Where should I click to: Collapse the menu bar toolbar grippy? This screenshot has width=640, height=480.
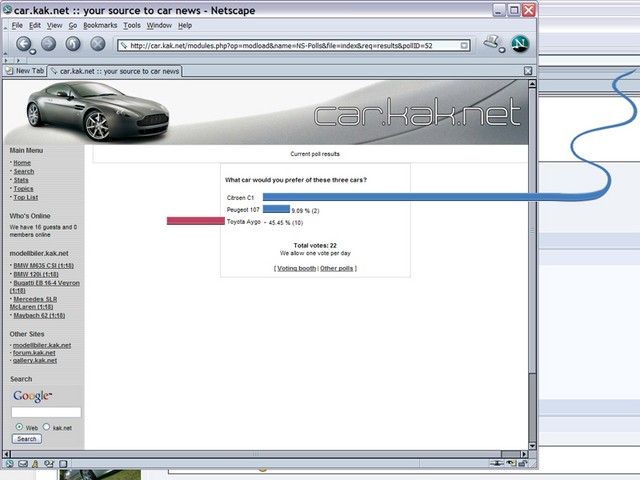pos(5,26)
